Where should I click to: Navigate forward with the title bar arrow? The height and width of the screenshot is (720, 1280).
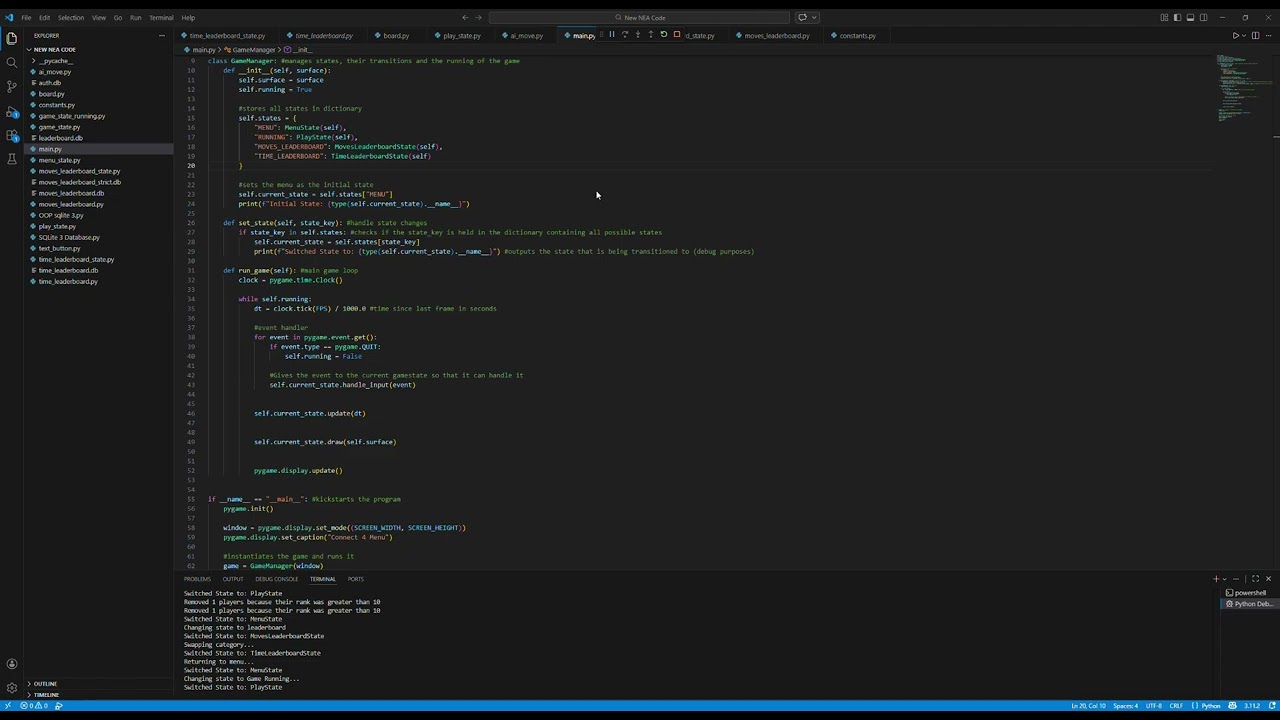(x=479, y=17)
